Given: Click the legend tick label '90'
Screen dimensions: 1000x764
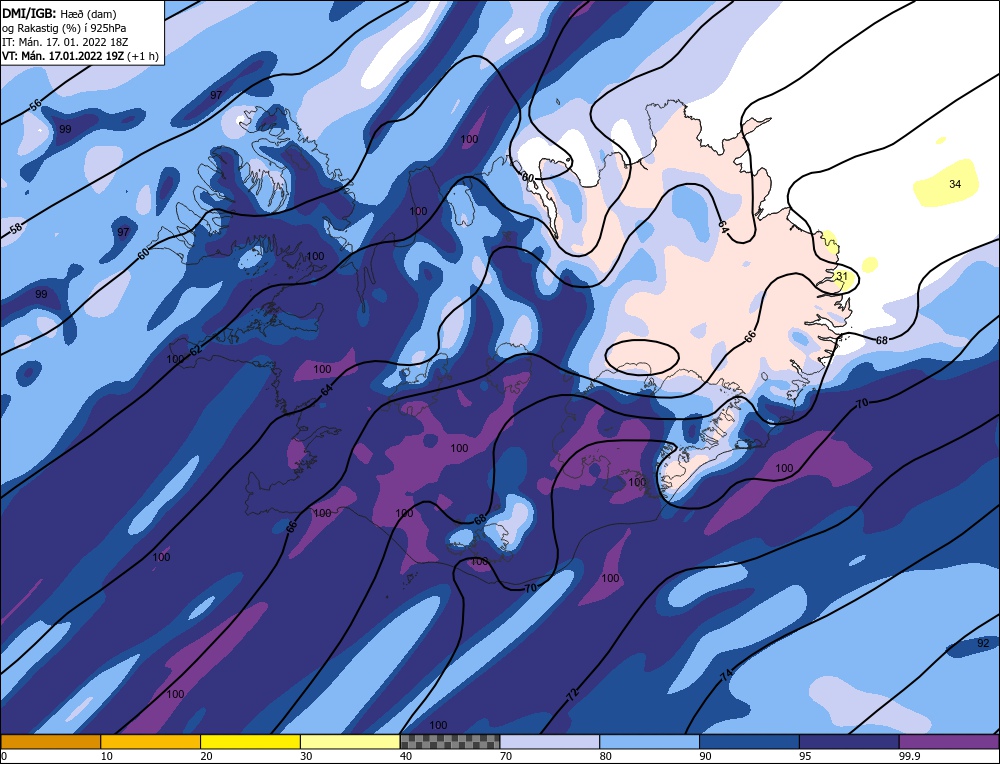Looking at the screenshot, I should (705, 756).
